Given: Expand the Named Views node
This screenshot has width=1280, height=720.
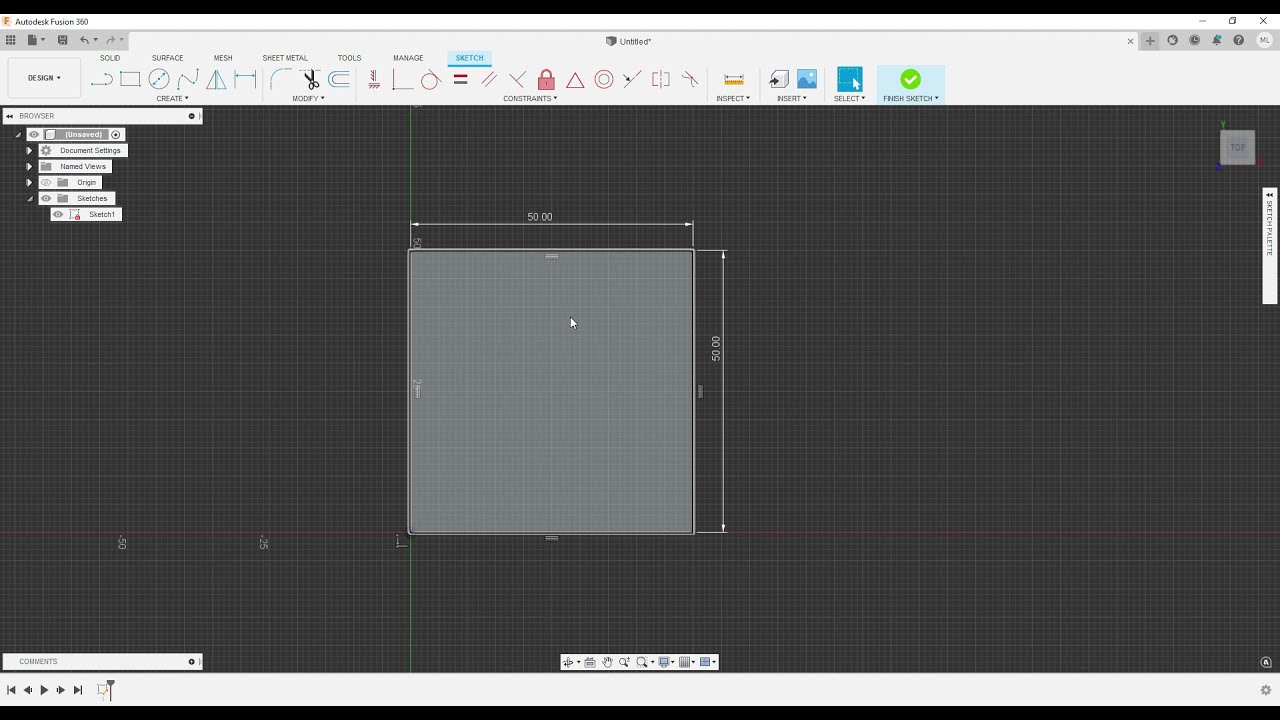Looking at the screenshot, I should 29,166.
